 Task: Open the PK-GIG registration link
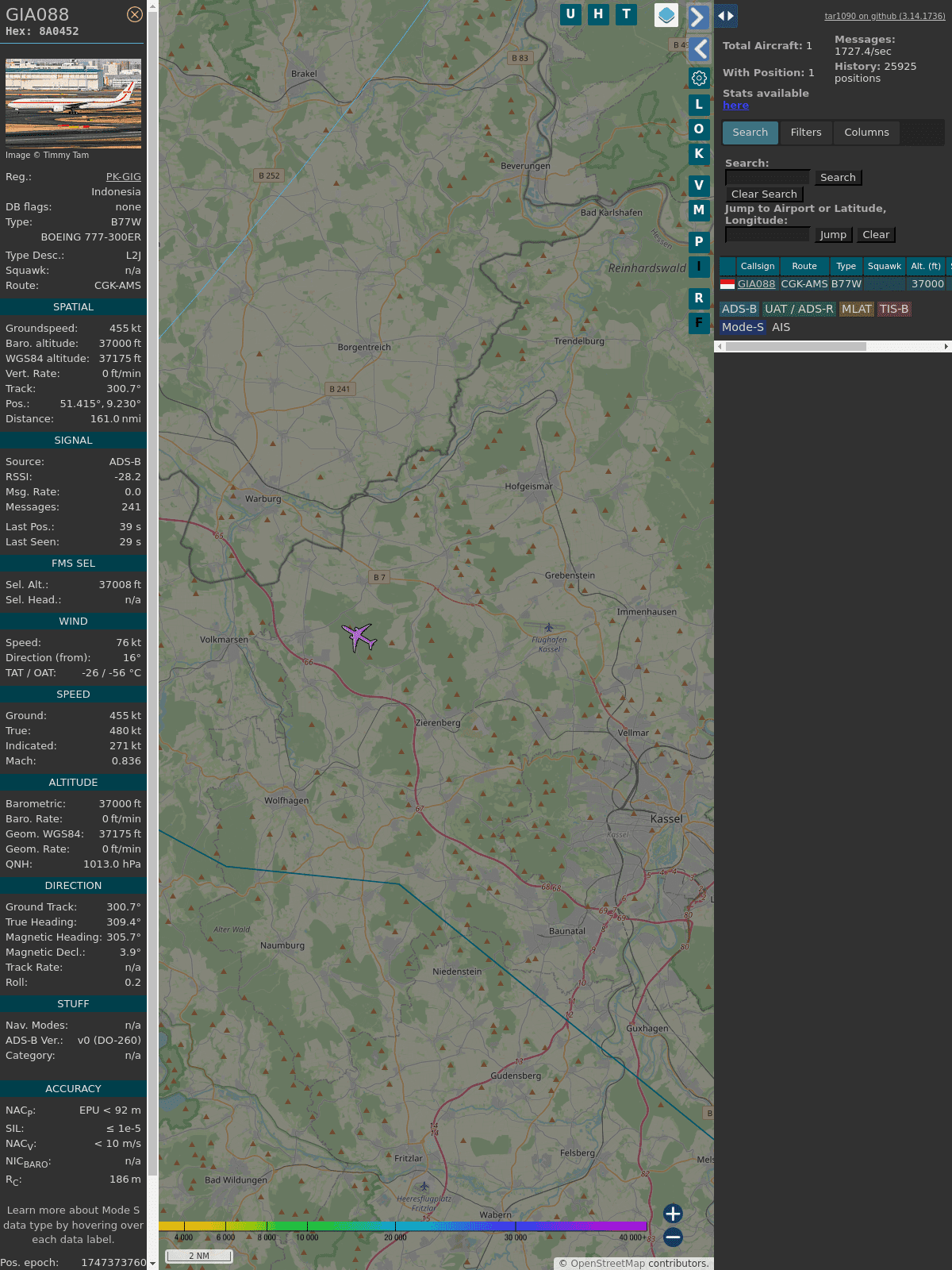tap(124, 177)
